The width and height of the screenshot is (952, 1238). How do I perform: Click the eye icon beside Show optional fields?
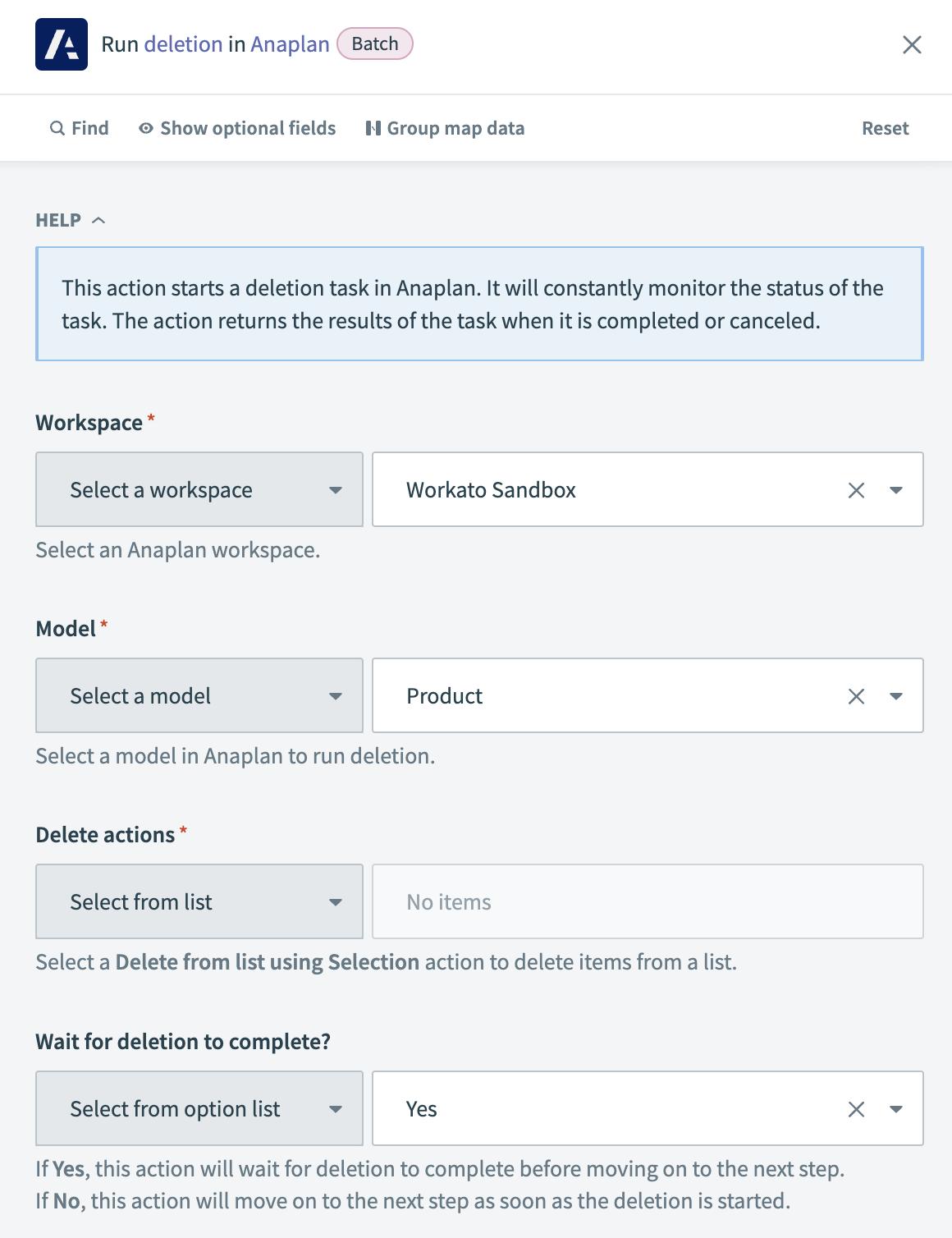146,128
